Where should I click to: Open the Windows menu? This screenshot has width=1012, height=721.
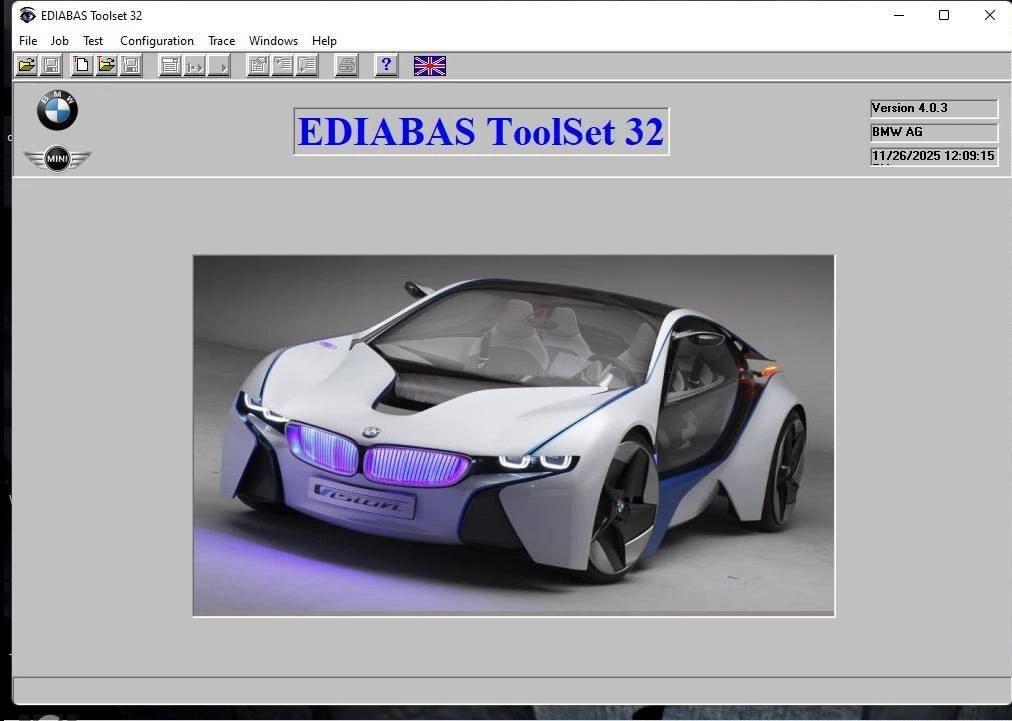(274, 41)
